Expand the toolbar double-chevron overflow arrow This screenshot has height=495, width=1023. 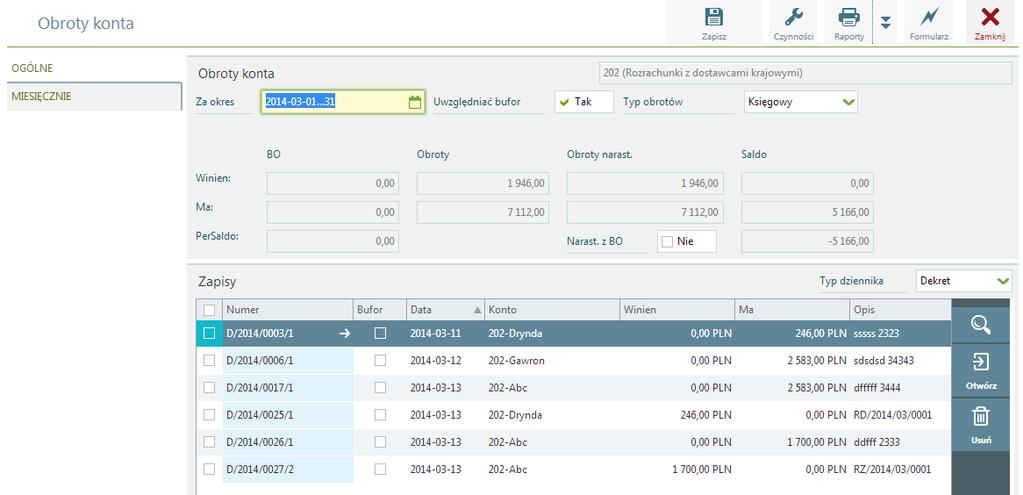pyautogui.click(x=885, y=22)
